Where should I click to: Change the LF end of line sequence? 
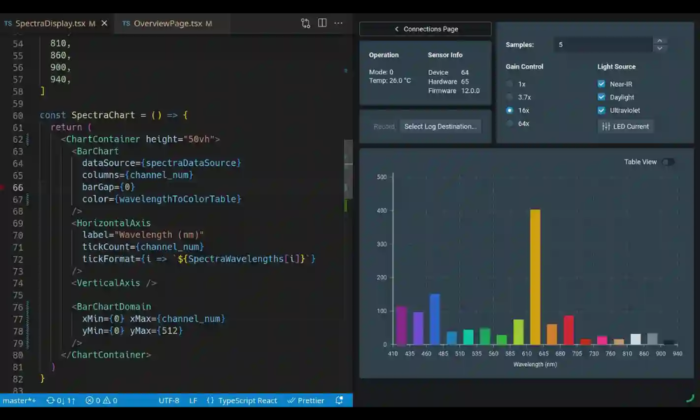pos(193,400)
